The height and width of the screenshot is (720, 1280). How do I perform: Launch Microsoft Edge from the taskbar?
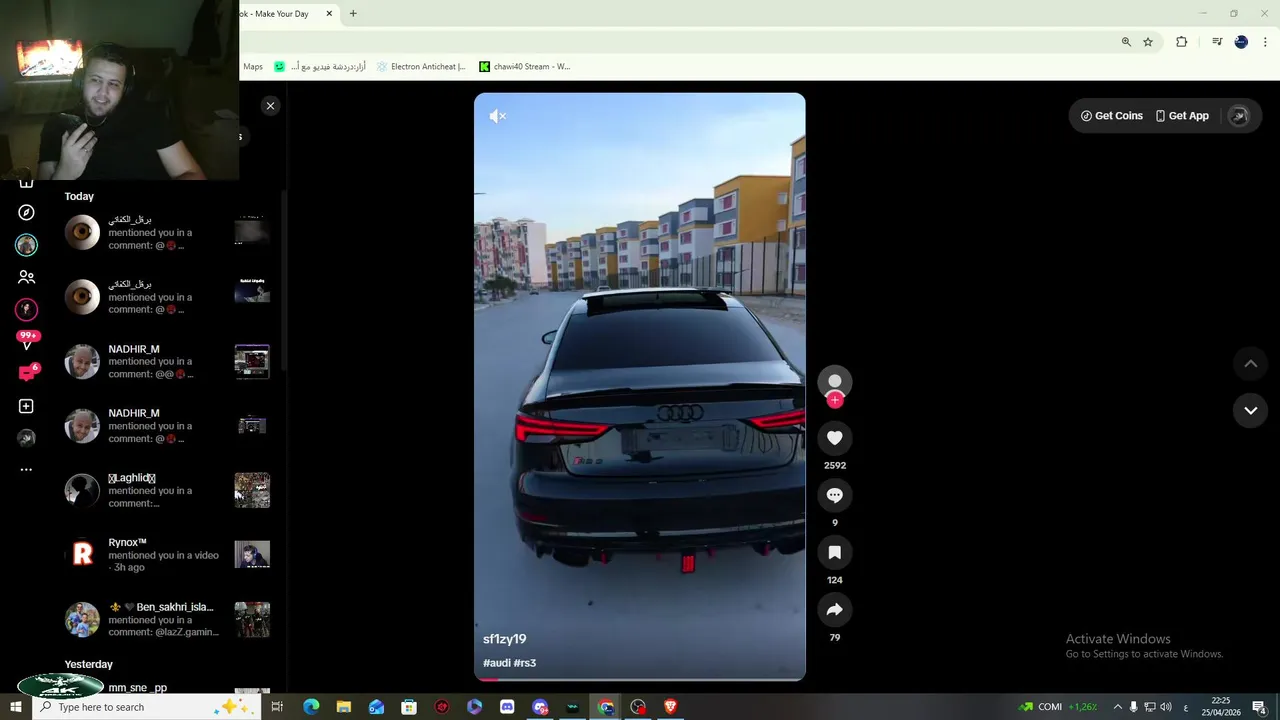coord(311,707)
